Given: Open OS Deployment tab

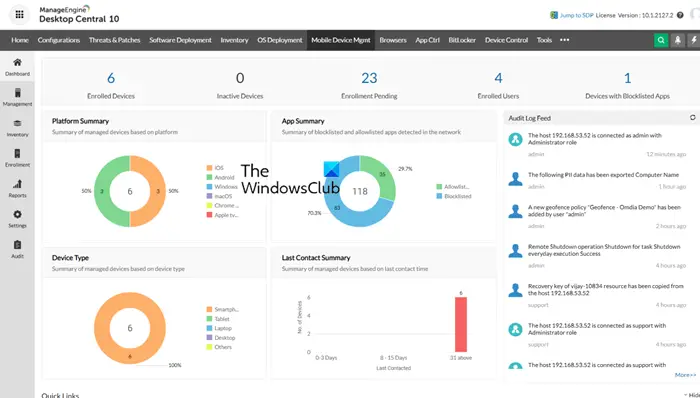Looking at the screenshot, I should tap(279, 40).
